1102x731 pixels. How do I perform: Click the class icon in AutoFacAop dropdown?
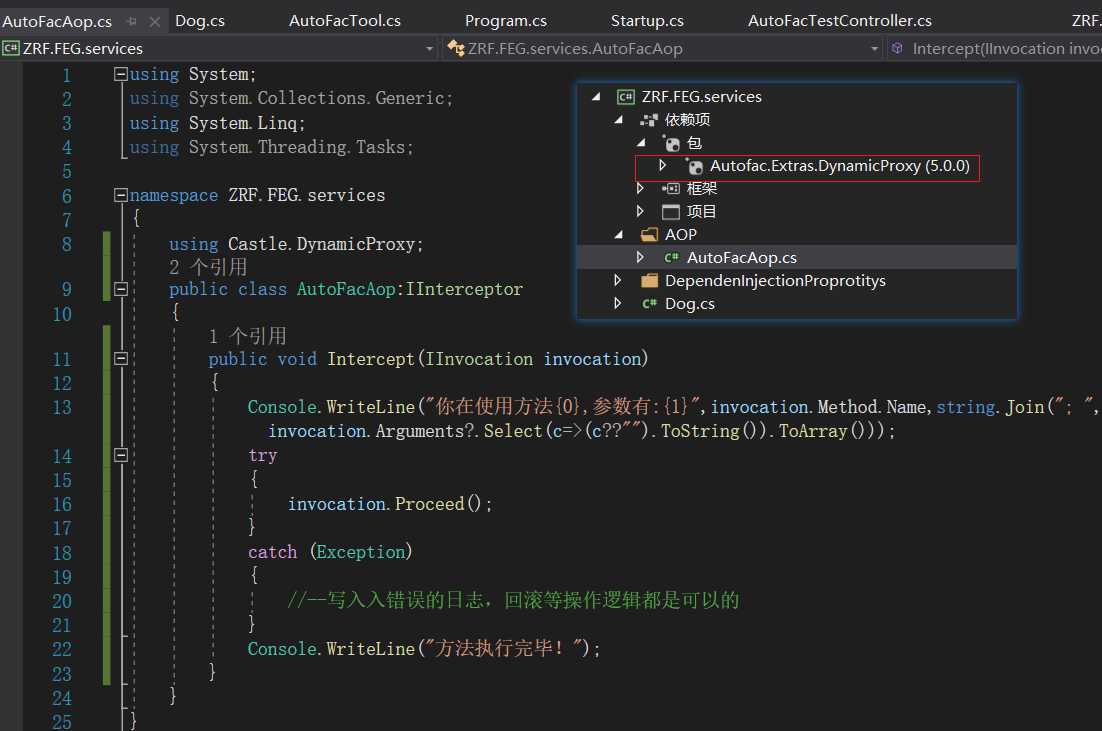click(x=456, y=48)
